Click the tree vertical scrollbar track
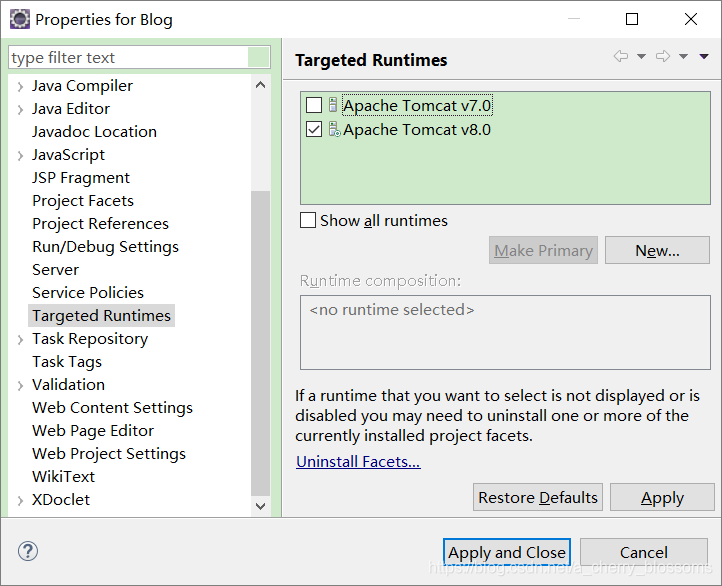722x586 pixels. [260, 138]
